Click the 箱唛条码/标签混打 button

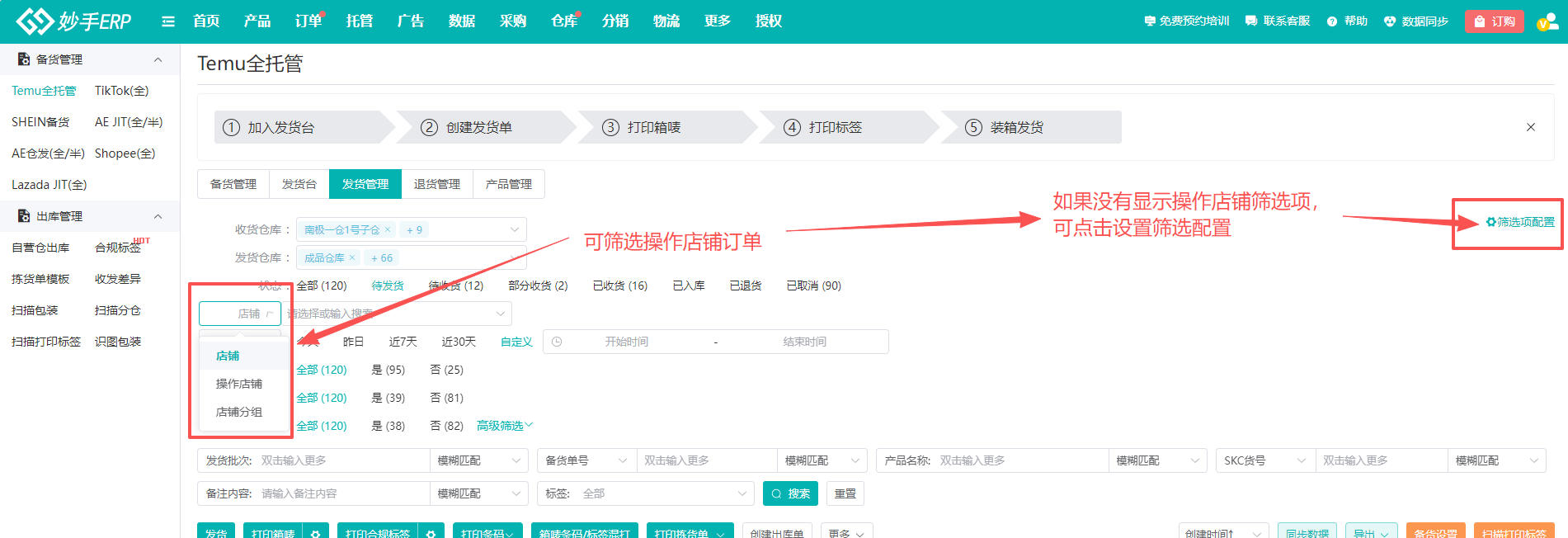click(x=585, y=532)
